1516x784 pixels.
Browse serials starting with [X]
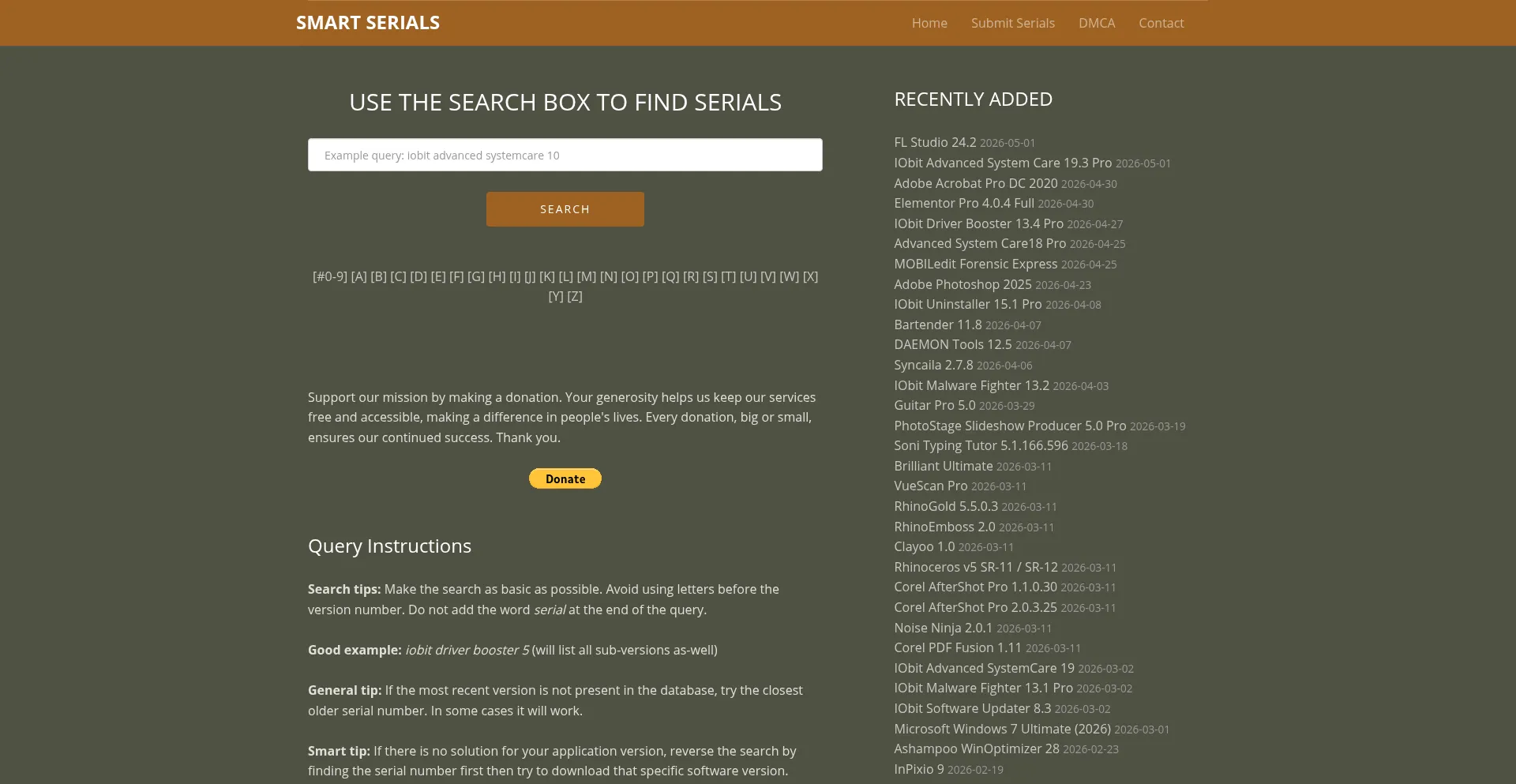811,276
